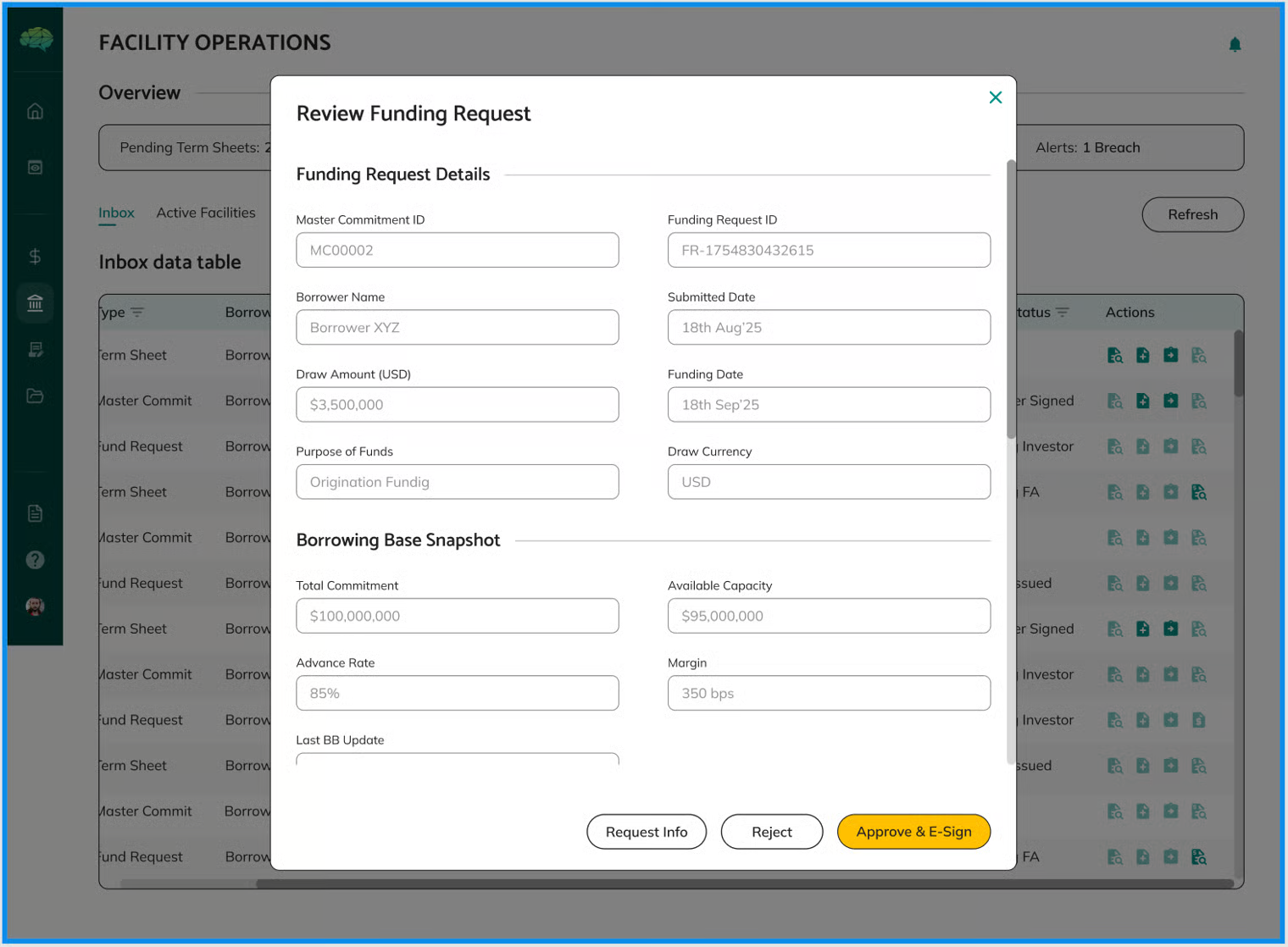Open the notifications bell
The image size is (1288, 947).
(x=1235, y=45)
